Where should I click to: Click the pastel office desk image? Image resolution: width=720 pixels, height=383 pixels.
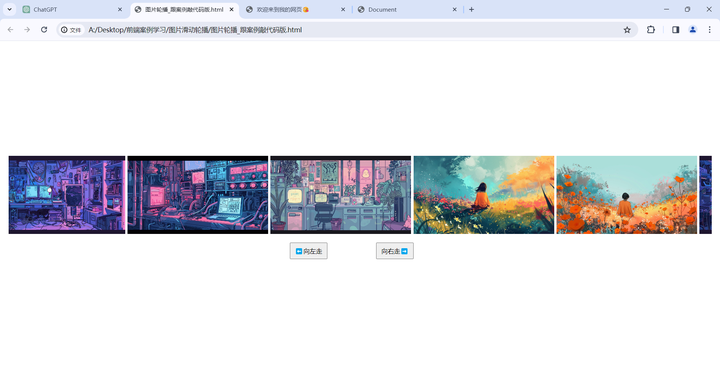[x=341, y=195]
